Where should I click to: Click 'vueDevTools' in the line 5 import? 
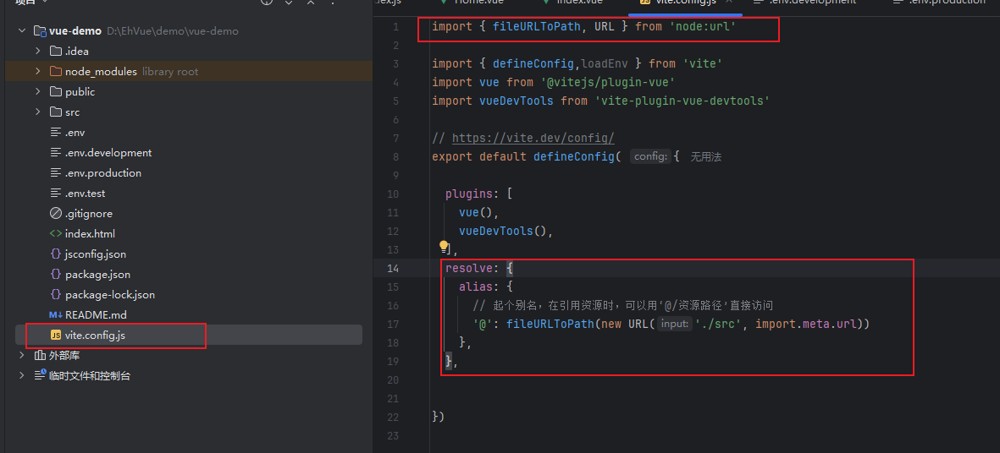tap(516, 101)
